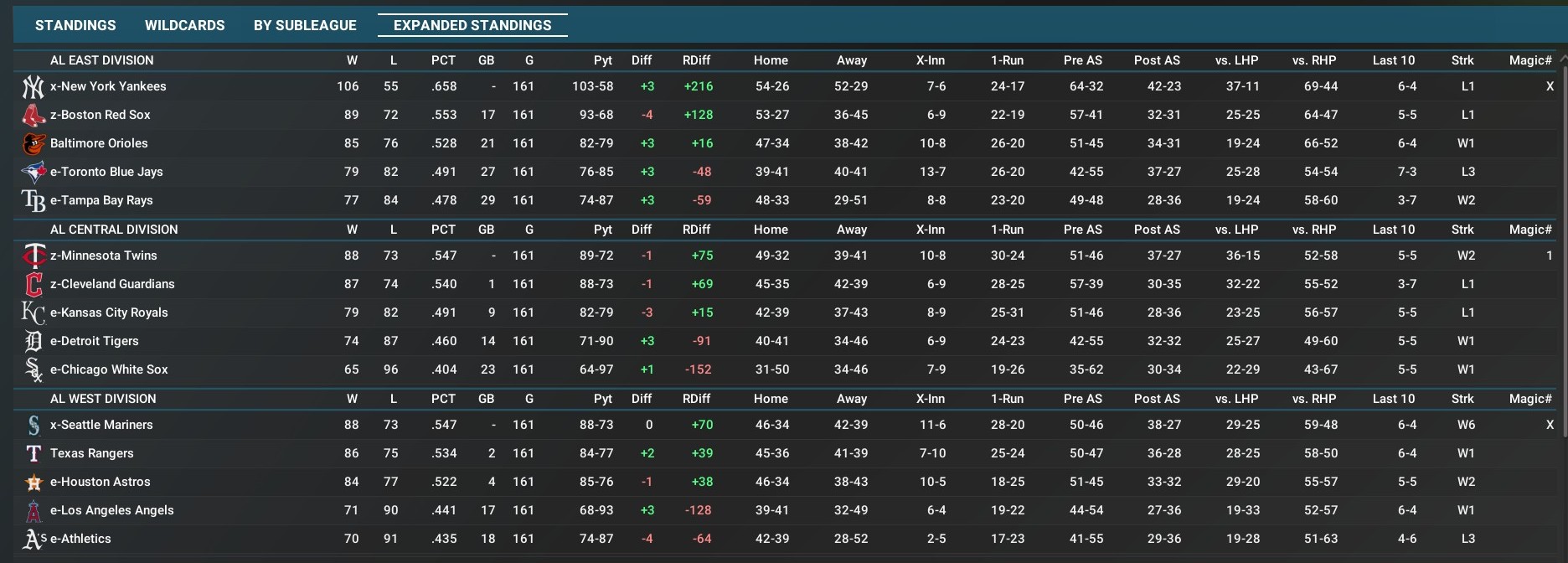The image size is (1568, 563).
Task: Click the Toronto Blue Jays logo
Action: click(x=33, y=173)
